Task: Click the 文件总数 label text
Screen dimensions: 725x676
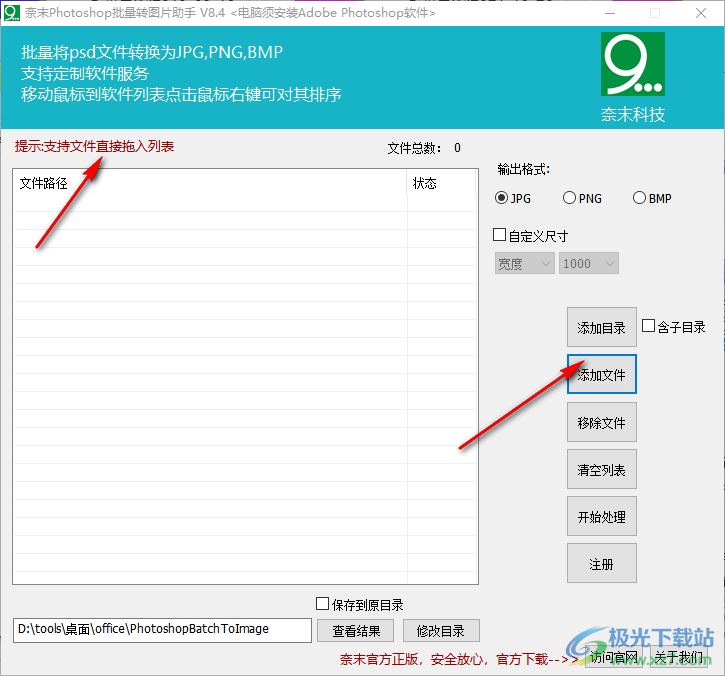Action: pyautogui.click(x=414, y=148)
